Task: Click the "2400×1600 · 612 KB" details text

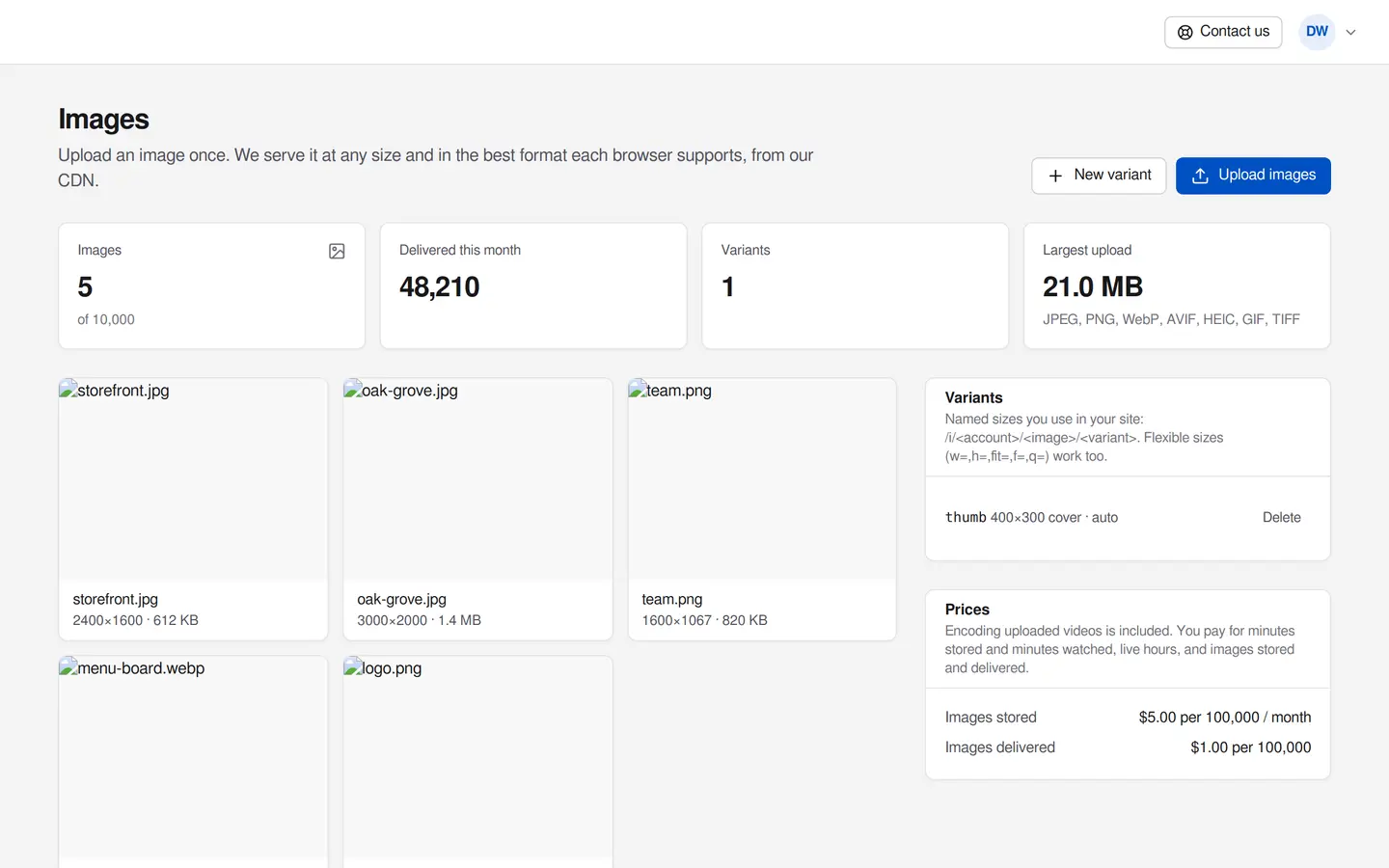Action: [135, 621]
